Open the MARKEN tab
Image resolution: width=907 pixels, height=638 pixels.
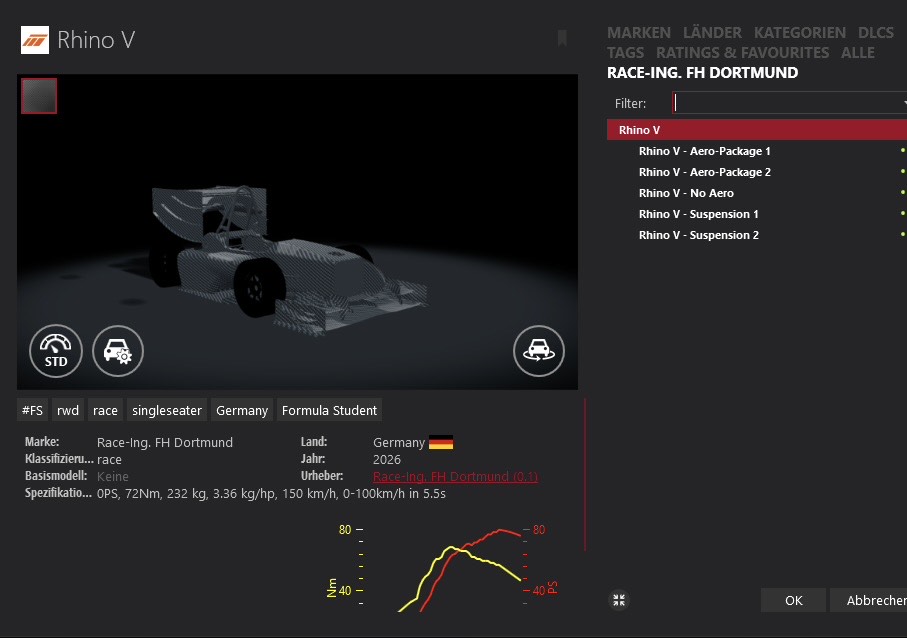pyautogui.click(x=639, y=32)
